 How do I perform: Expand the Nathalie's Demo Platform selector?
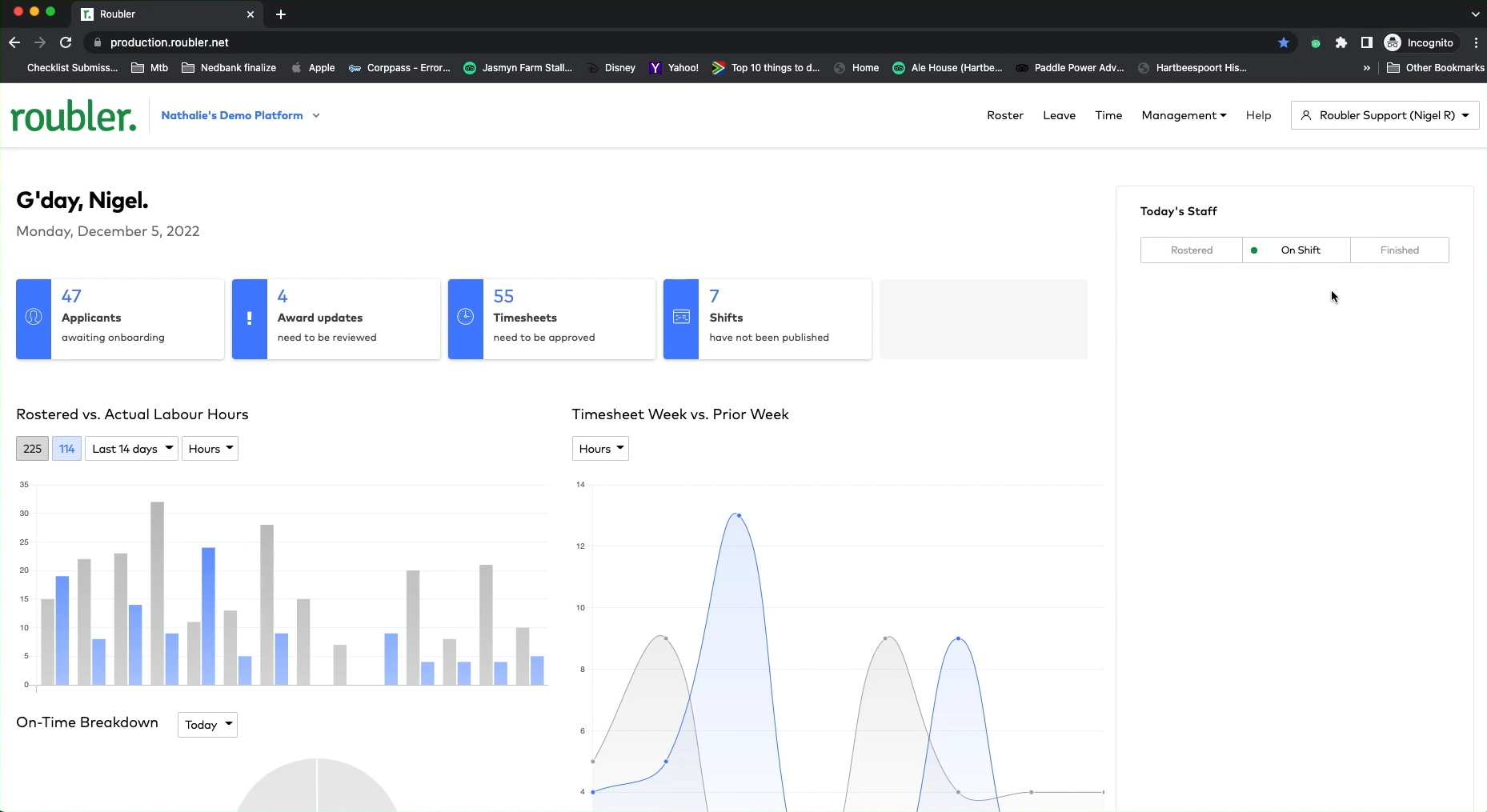(x=240, y=115)
